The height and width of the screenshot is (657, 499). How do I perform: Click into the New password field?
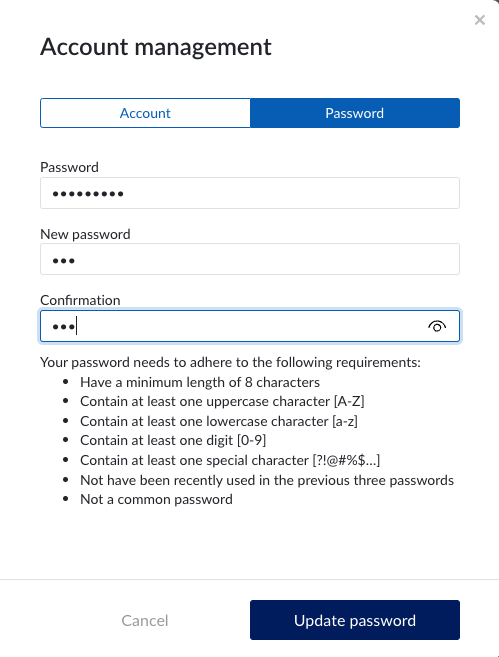pos(250,259)
